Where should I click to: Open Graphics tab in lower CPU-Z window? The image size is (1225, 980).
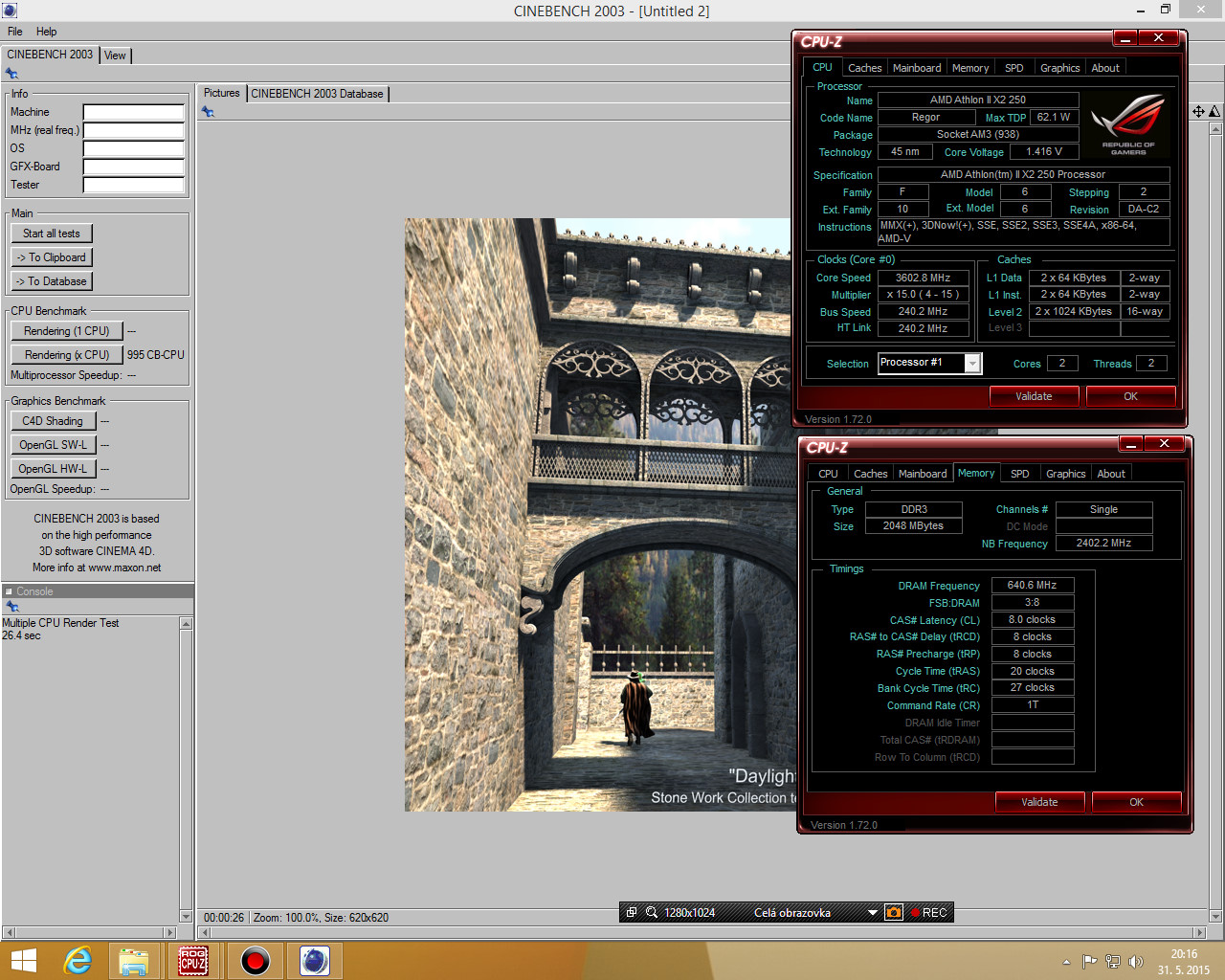coord(1066,474)
